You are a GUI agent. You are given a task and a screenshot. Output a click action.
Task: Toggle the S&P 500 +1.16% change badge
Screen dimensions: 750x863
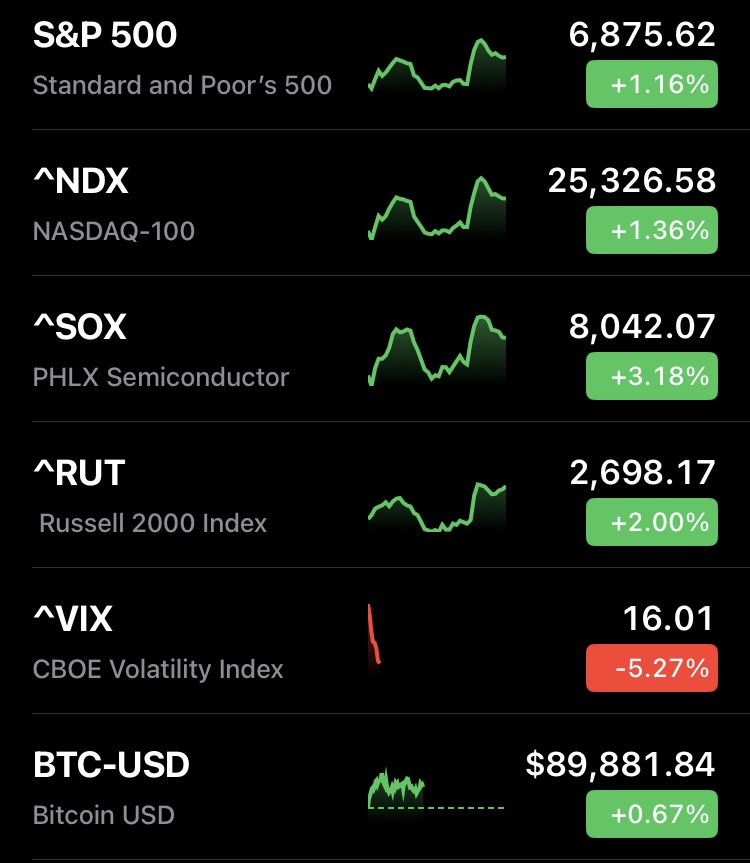point(651,85)
